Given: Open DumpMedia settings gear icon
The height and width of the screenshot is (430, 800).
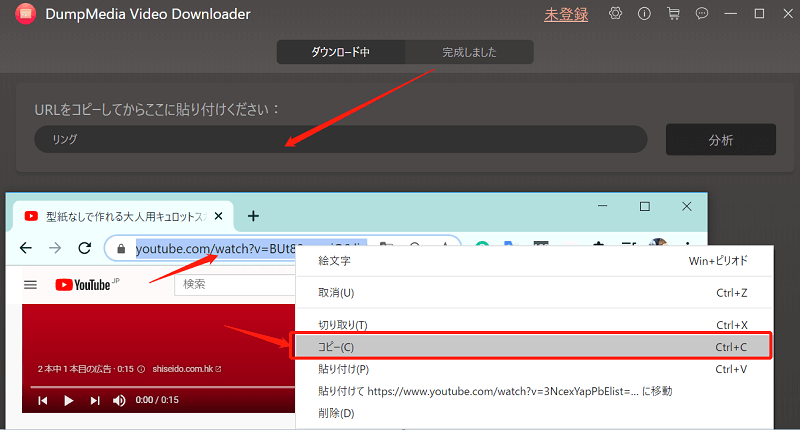Looking at the screenshot, I should click(x=615, y=14).
